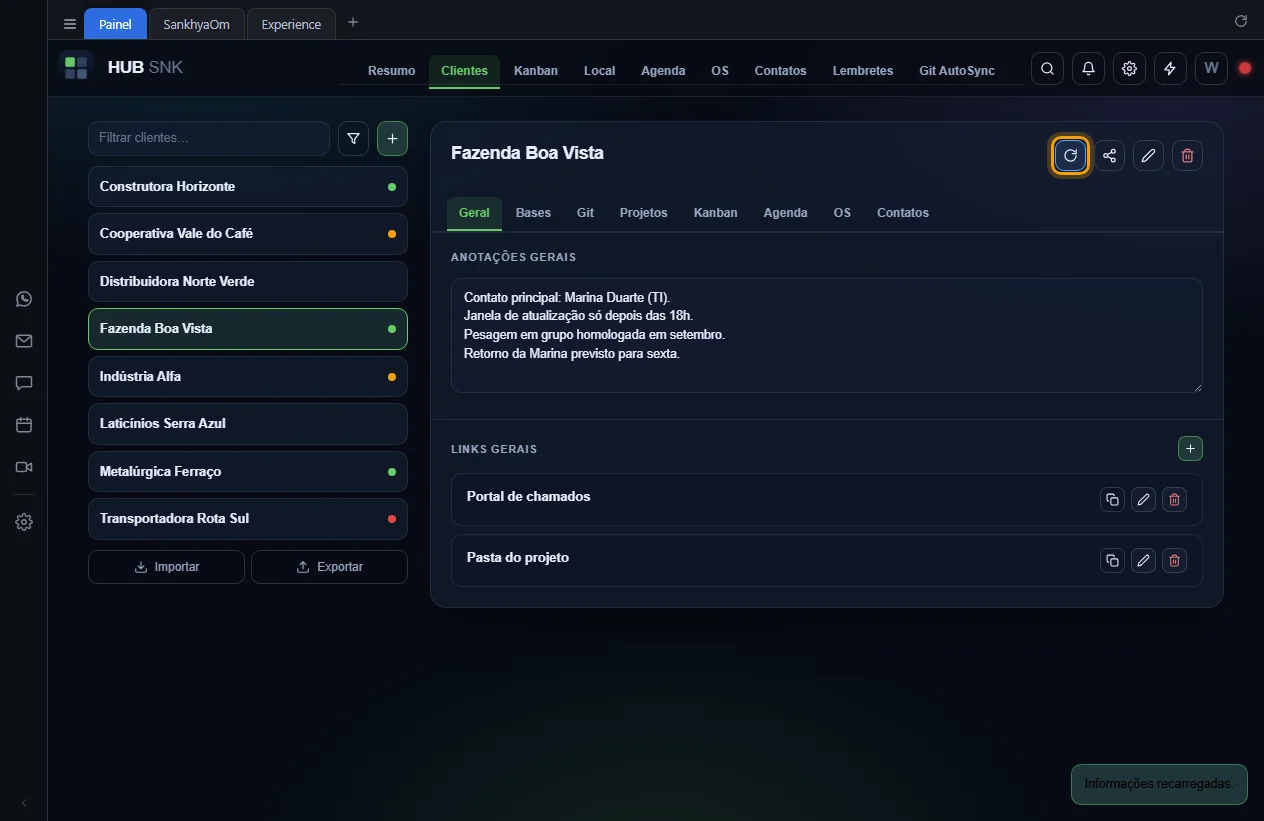Open the Bases tab of the client

533,213
